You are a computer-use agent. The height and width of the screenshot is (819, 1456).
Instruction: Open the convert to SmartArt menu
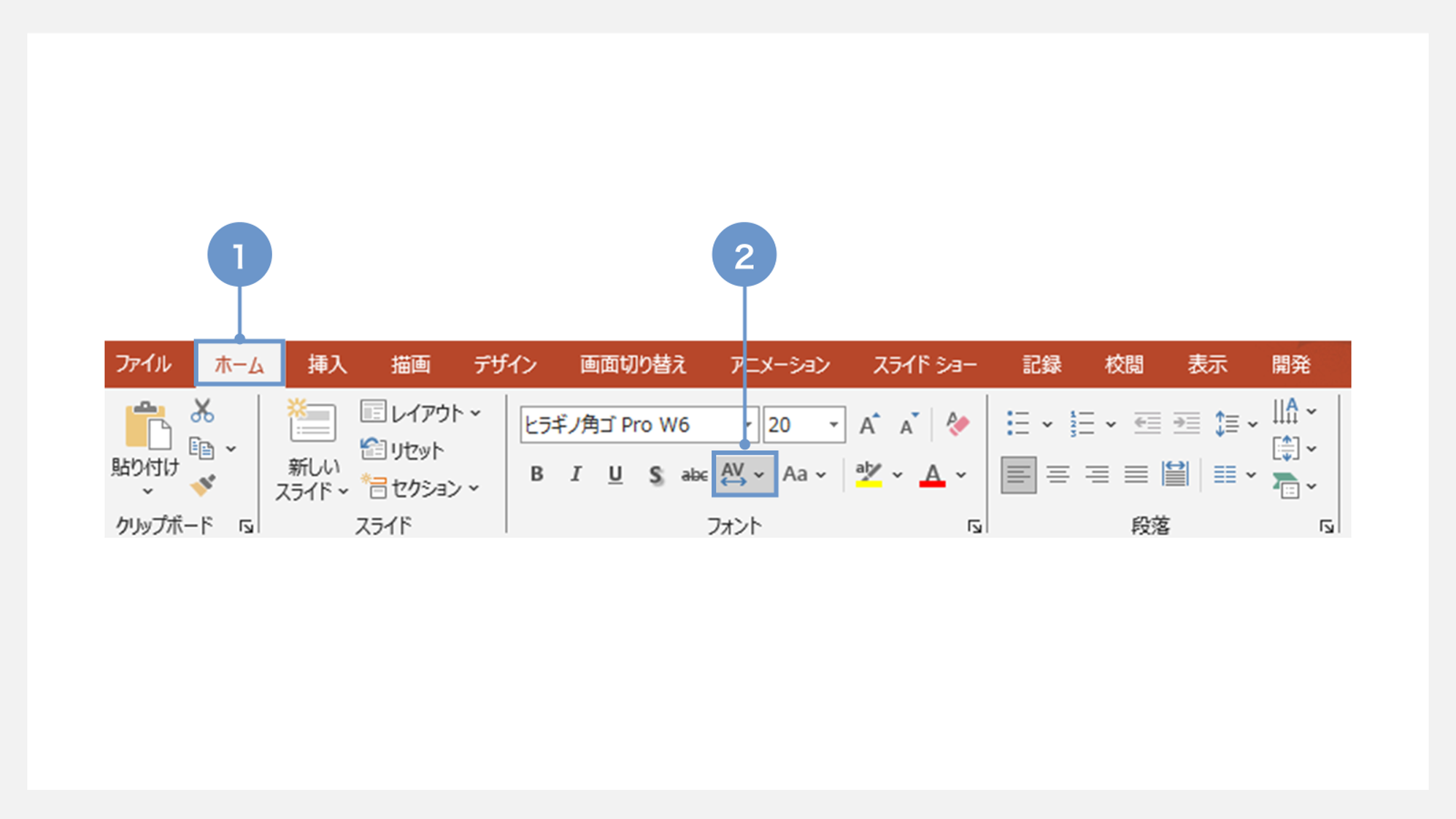pyautogui.click(x=1294, y=485)
